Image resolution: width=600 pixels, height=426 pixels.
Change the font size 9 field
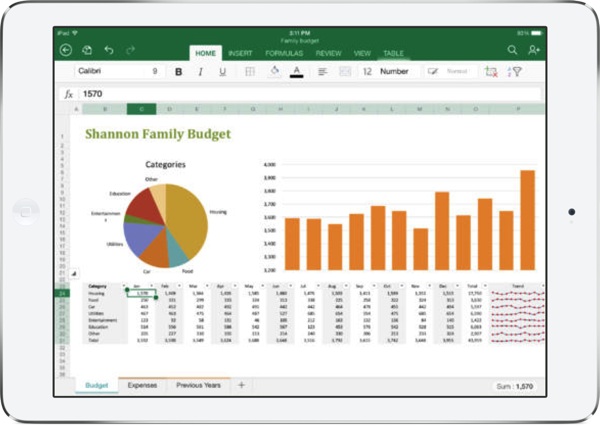click(155, 71)
